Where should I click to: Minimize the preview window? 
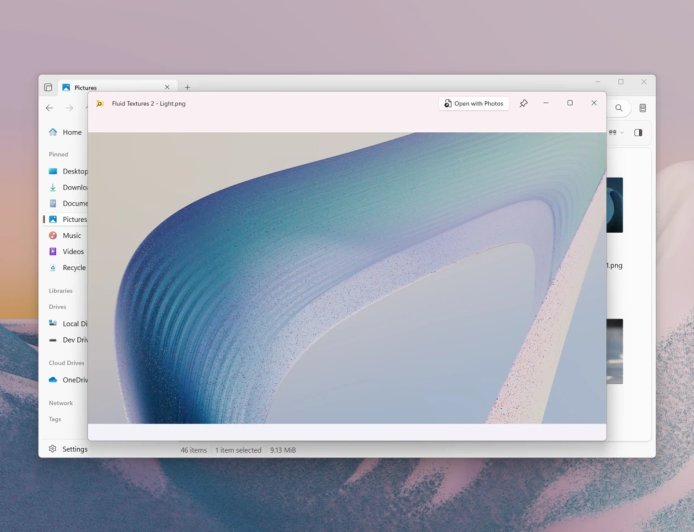[x=546, y=103]
